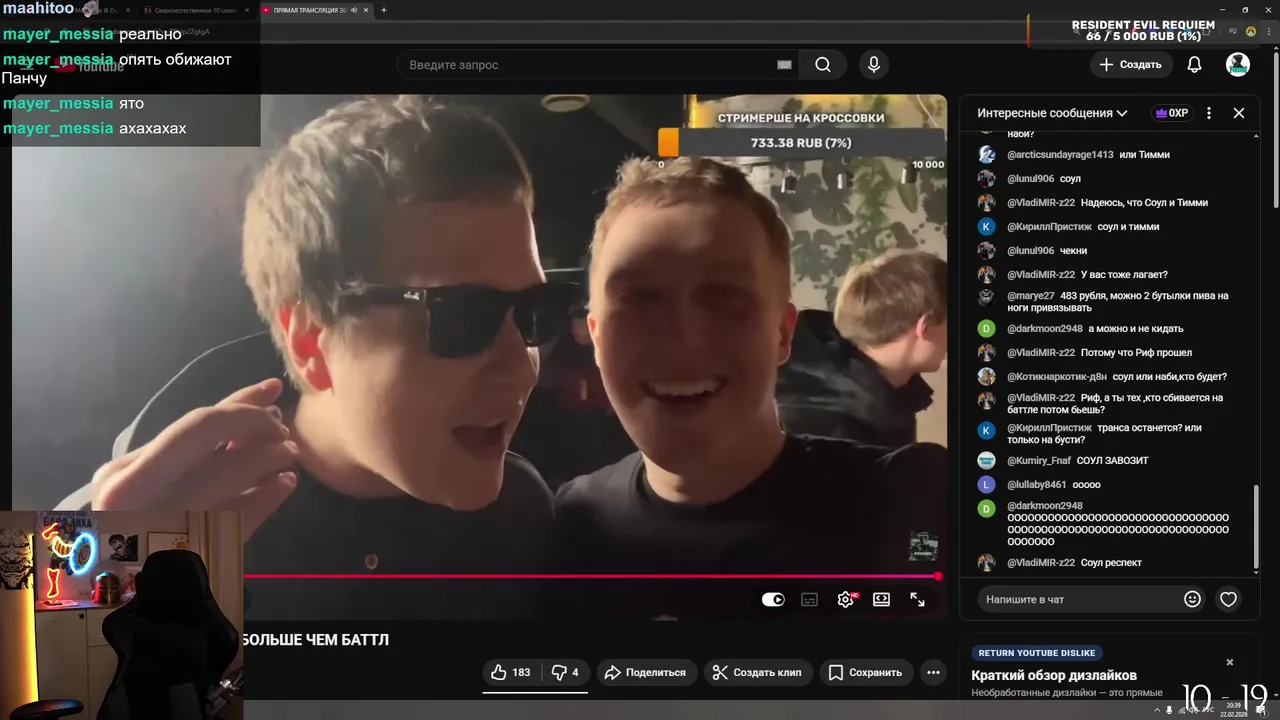
Task: Click @arcticsundayrage1413 username in chat
Action: tap(1060, 155)
